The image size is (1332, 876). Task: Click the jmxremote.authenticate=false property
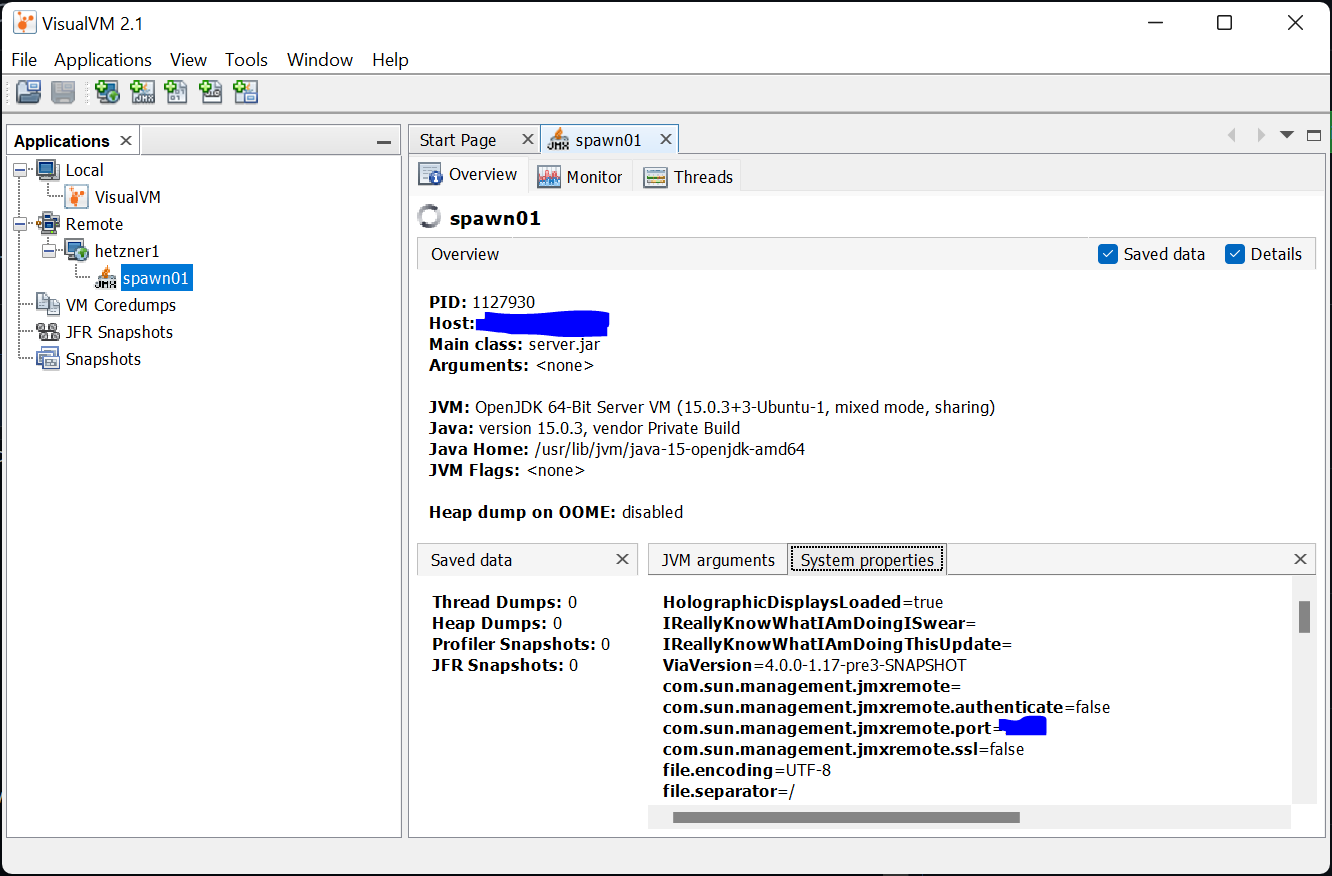[x=886, y=707]
